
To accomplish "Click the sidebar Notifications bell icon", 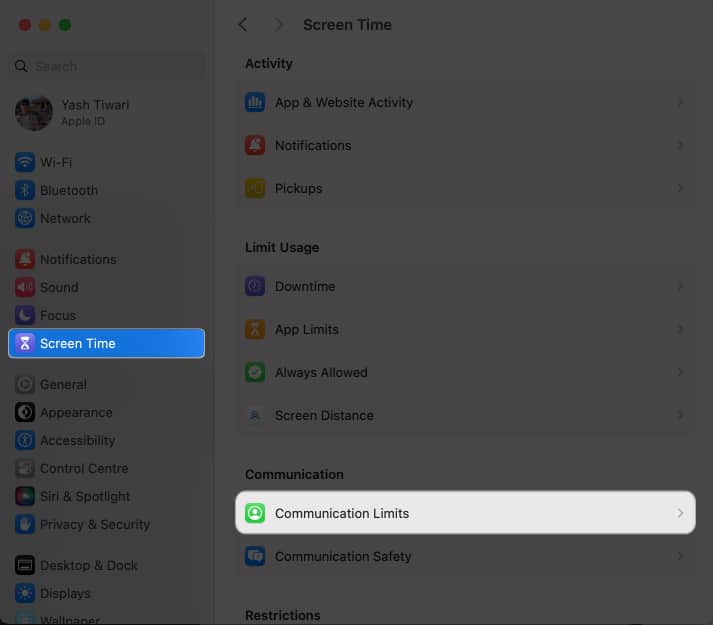I will click(25, 259).
